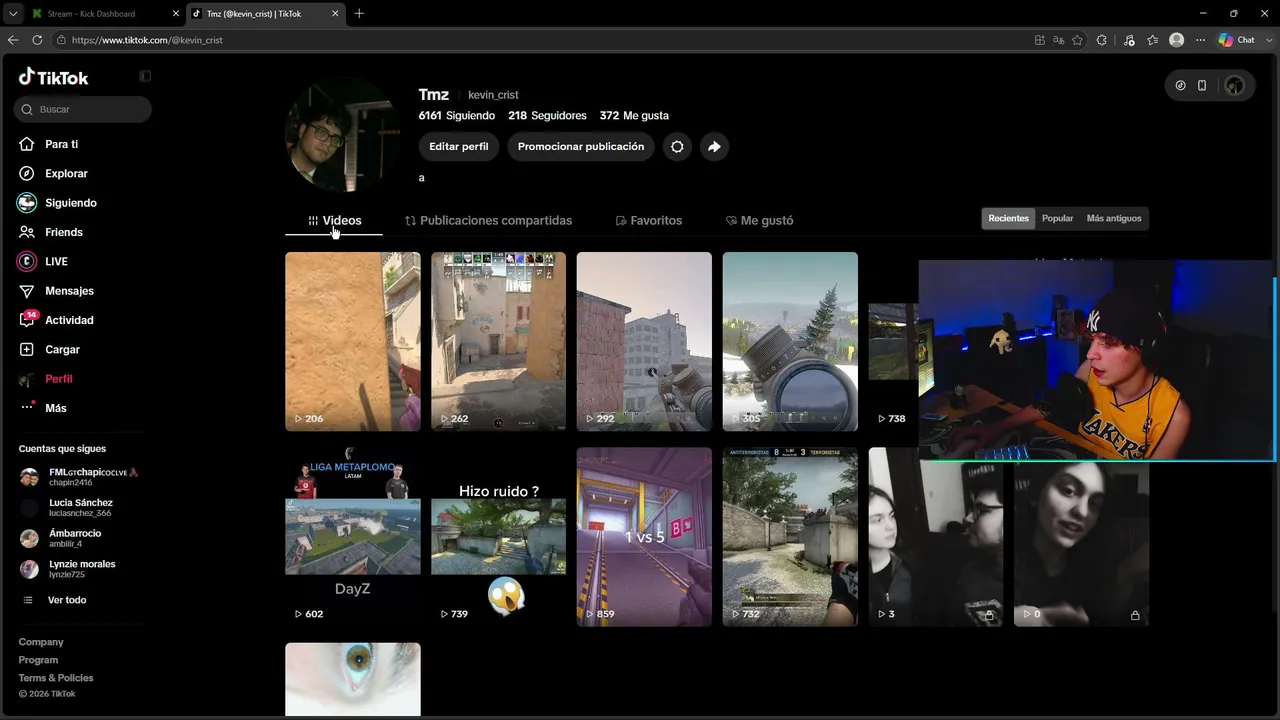Go to the Siguiendo feed
Image resolution: width=1280 pixels, height=720 pixels.
pyautogui.click(x=70, y=202)
